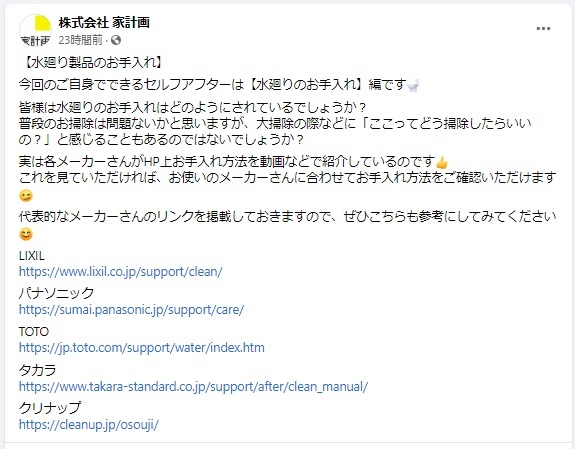Viewport: 575px width, 449px height.
Task: Click the タカラ maker label
Action: point(37,370)
